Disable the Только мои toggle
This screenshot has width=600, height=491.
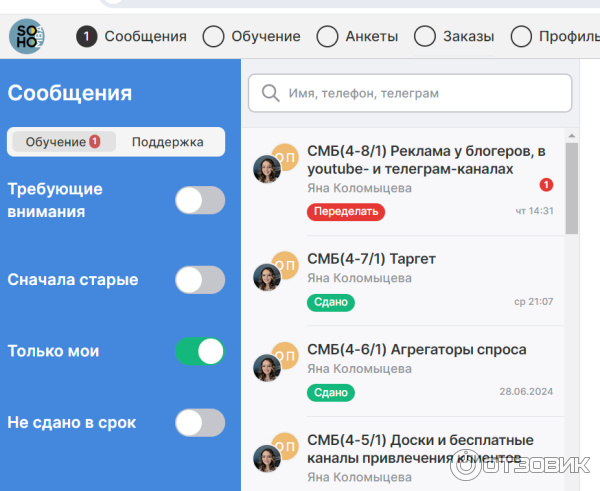click(x=200, y=351)
